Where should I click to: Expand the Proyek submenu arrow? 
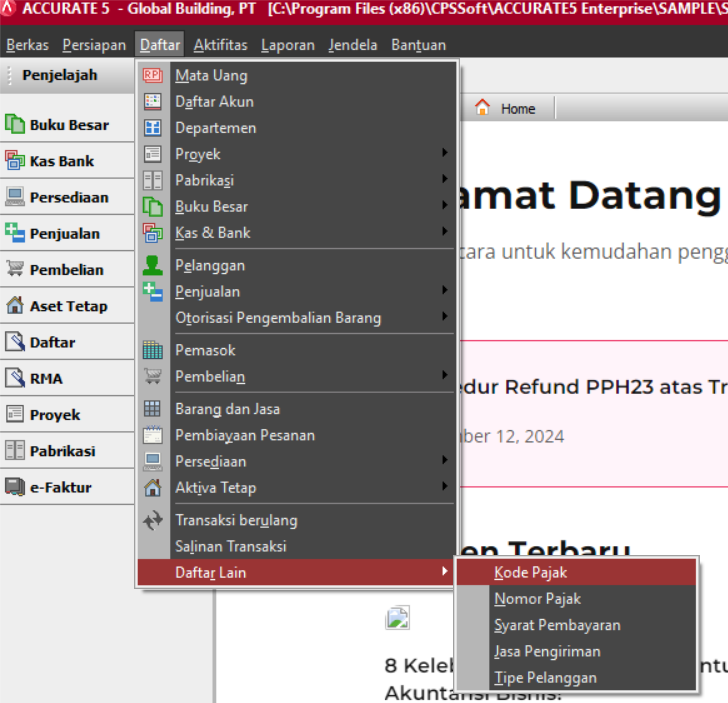444,154
